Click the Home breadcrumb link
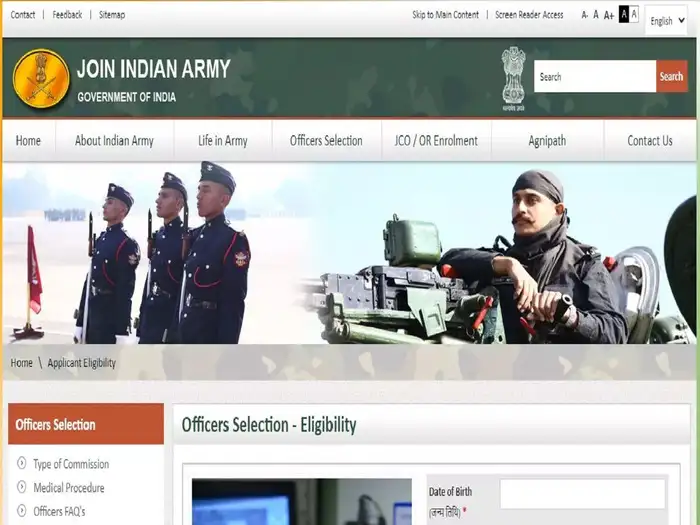 tap(21, 363)
